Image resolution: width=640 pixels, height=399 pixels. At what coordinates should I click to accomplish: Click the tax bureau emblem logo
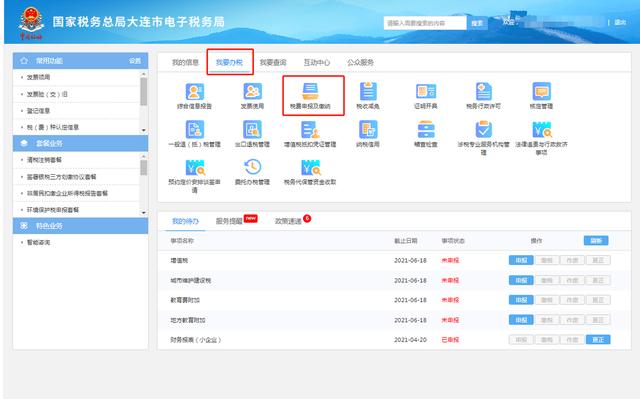point(31,23)
